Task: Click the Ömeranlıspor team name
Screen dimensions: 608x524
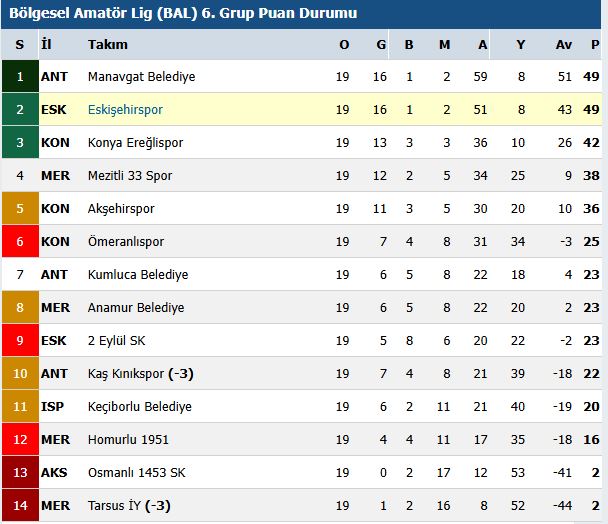Action: [x=126, y=242]
